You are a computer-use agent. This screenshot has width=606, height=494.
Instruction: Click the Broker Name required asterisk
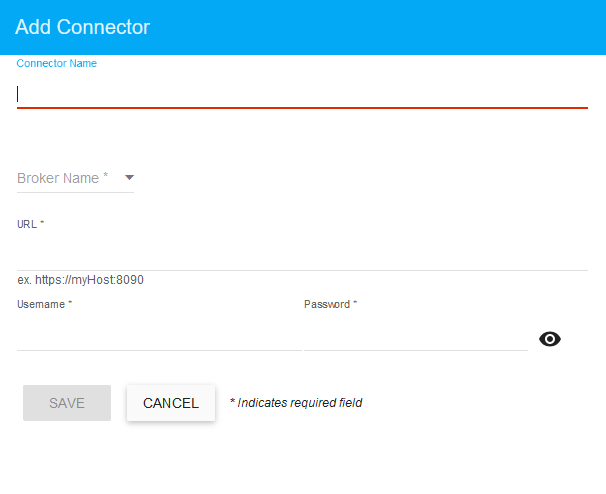106,177
